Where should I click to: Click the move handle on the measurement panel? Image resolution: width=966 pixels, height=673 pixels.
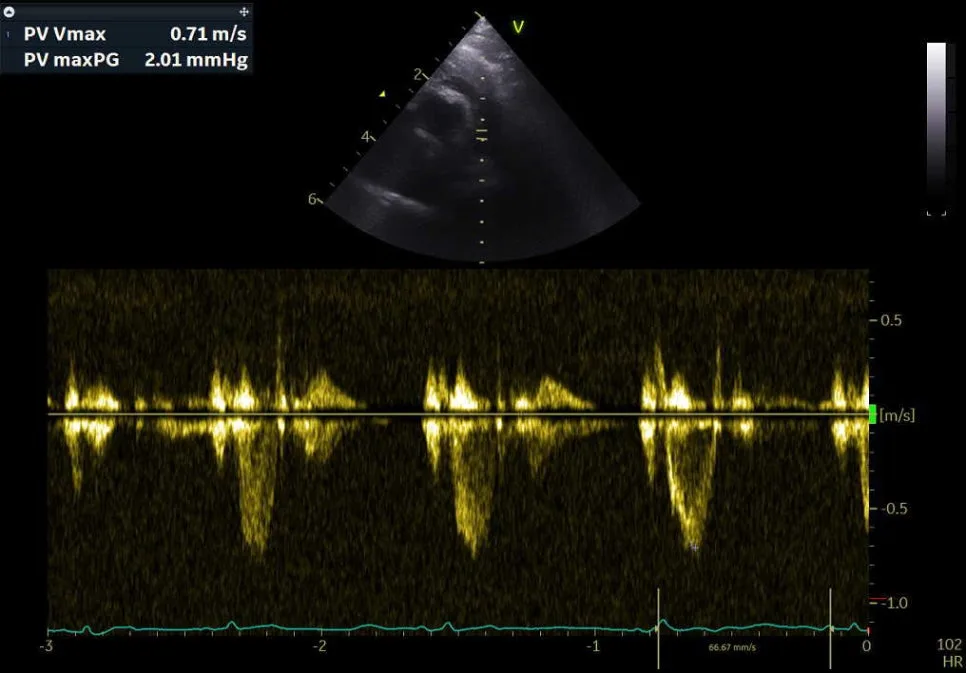[x=244, y=12]
